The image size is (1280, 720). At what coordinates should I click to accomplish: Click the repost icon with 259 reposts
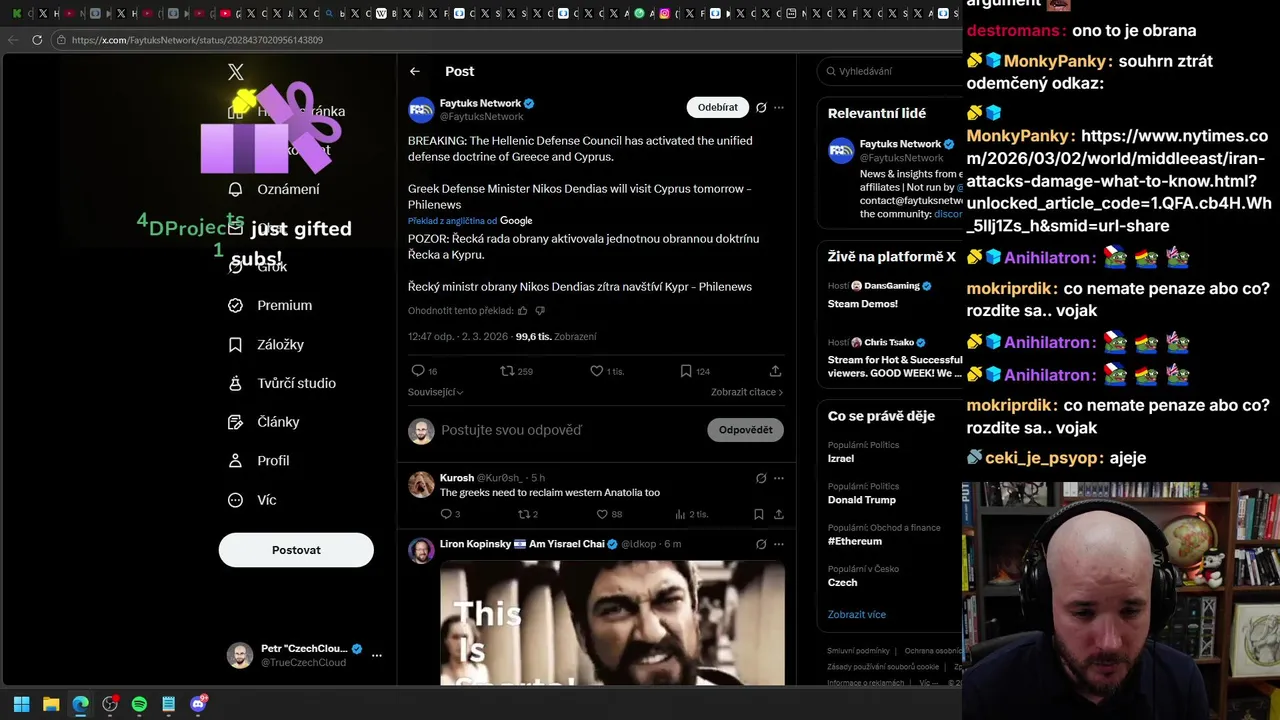point(507,371)
